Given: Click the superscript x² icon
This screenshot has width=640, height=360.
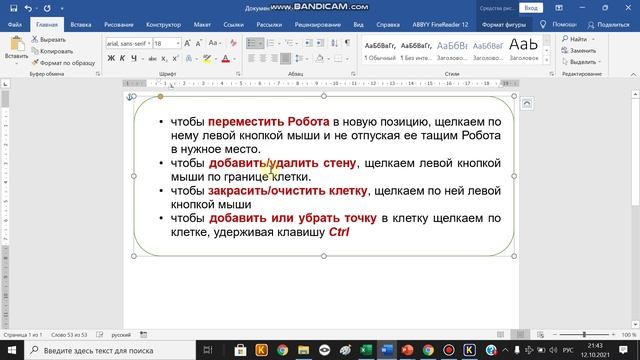Looking at the screenshot, I should point(175,59).
